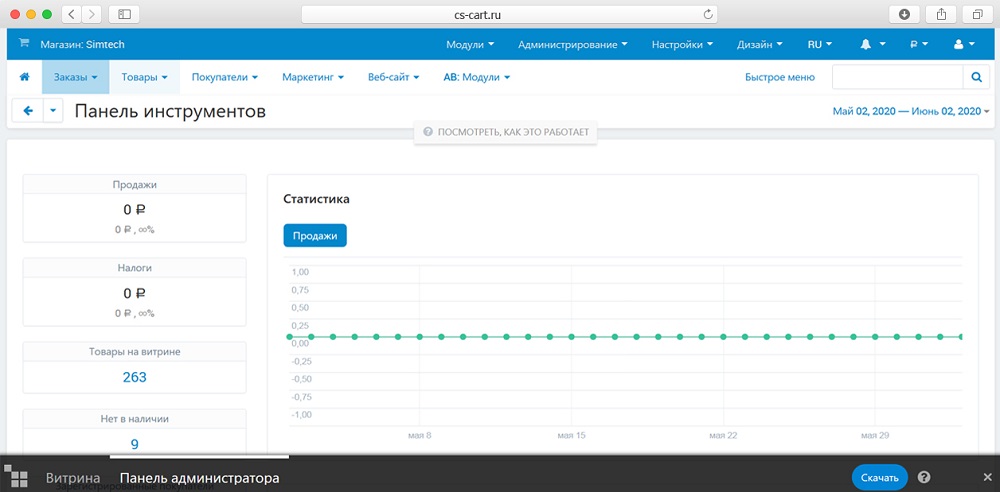Switch to Витрина tab
The image size is (1000, 492).
pos(73,477)
